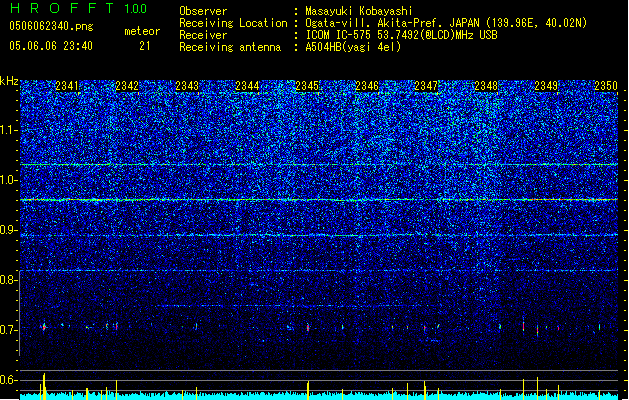Click the meteor count value 21
The height and width of the screenshot is (400, 629).
[x=144, y=46]
